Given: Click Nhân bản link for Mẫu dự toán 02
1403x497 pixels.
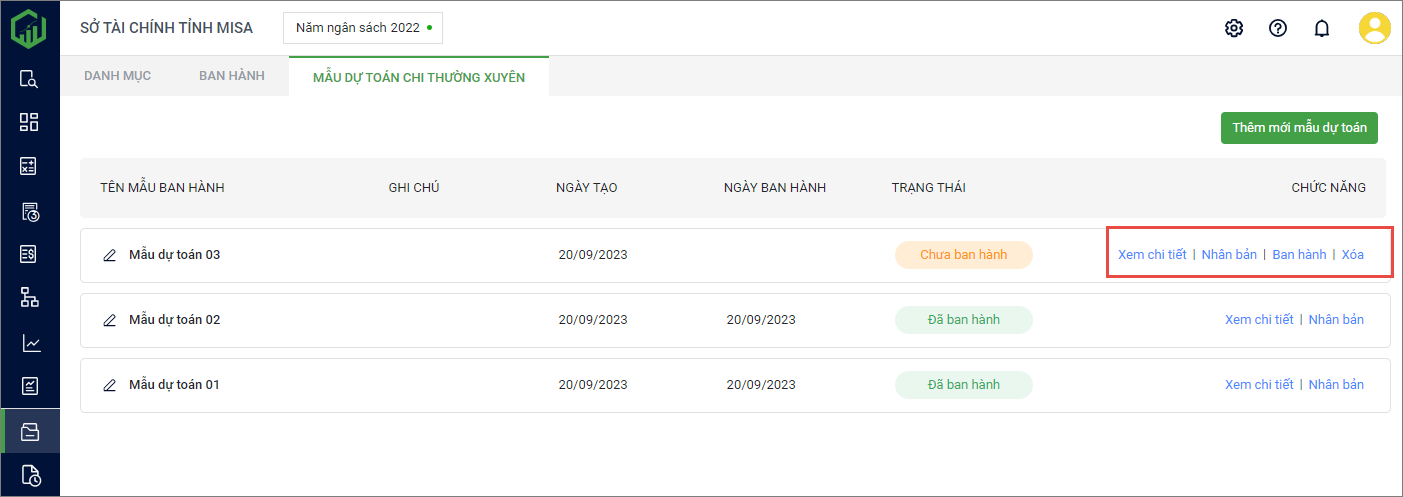Looking at the screenshot, I should pos(1336,320).
